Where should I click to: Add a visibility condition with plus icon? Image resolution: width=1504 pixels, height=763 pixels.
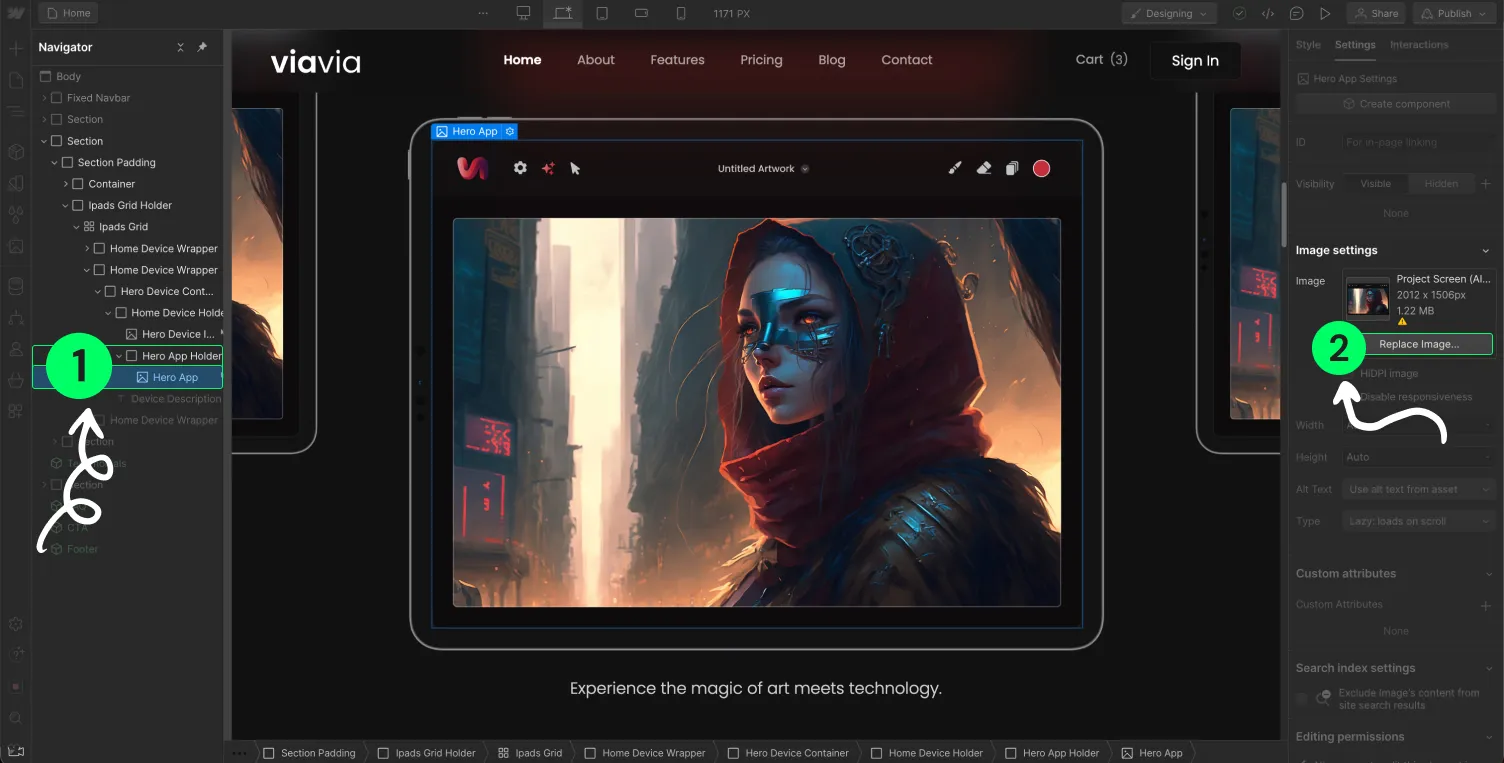click(x=1486, y=183)
